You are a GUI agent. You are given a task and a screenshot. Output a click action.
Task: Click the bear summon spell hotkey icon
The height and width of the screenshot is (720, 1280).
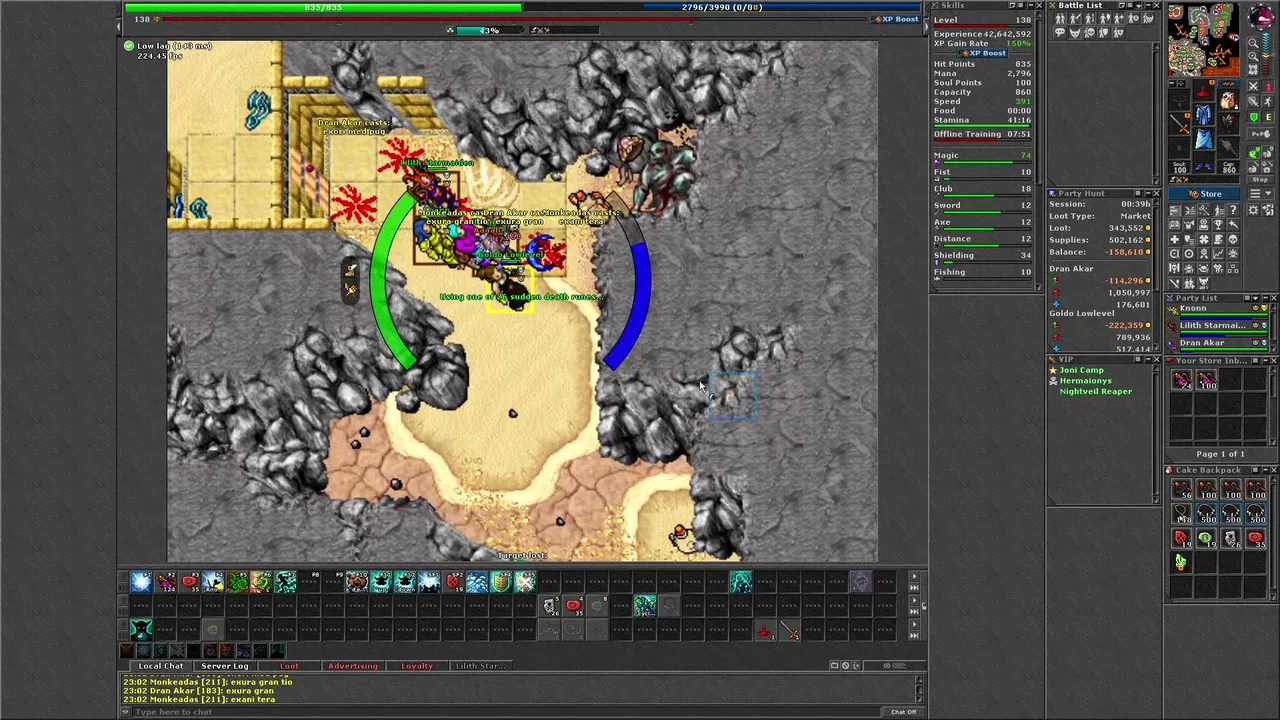click(357, 582)
